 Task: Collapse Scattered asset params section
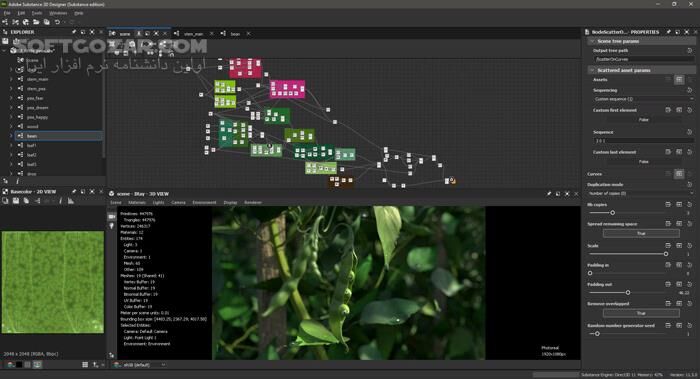click(x=592, y=70)
